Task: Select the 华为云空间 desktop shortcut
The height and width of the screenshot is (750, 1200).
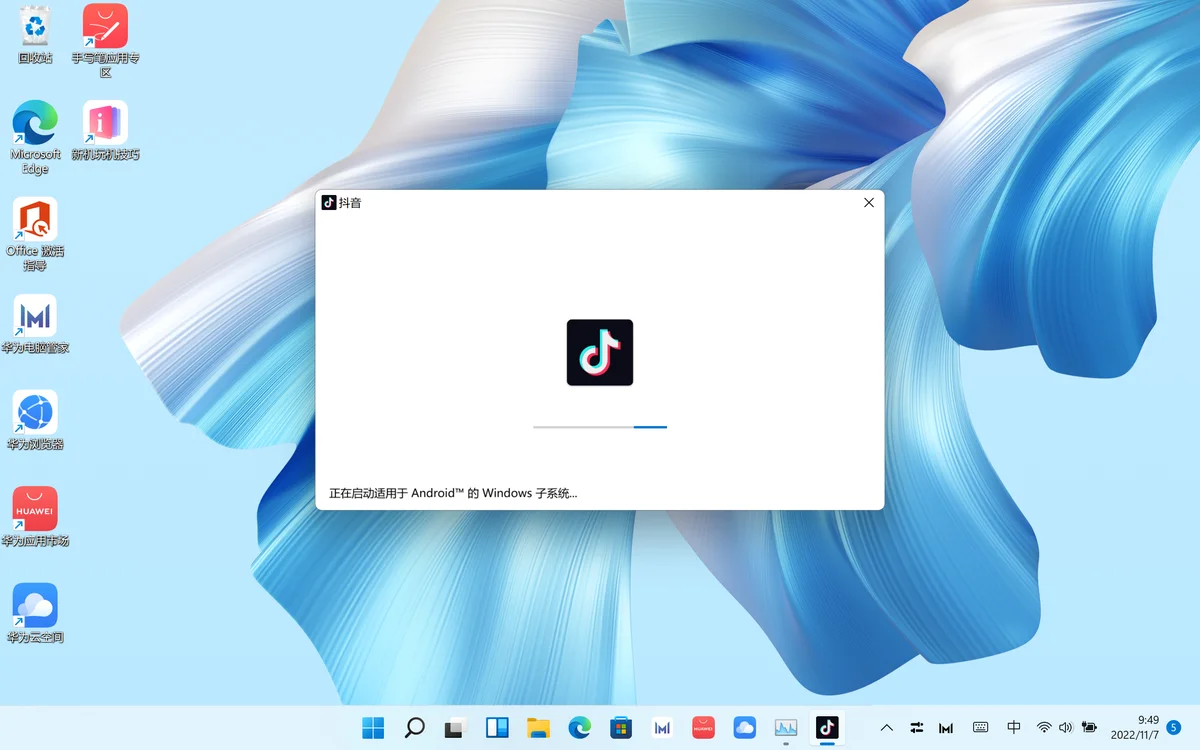Action: point(35,613)
